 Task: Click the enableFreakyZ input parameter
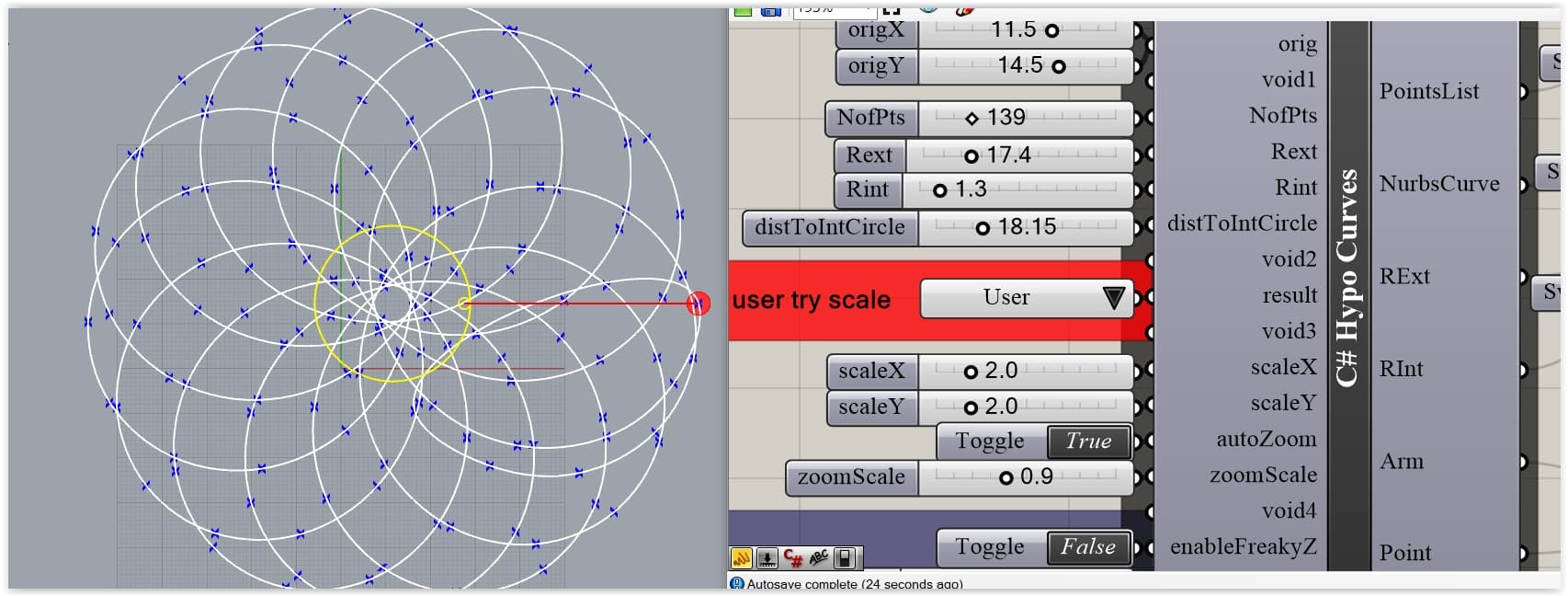1243,546
